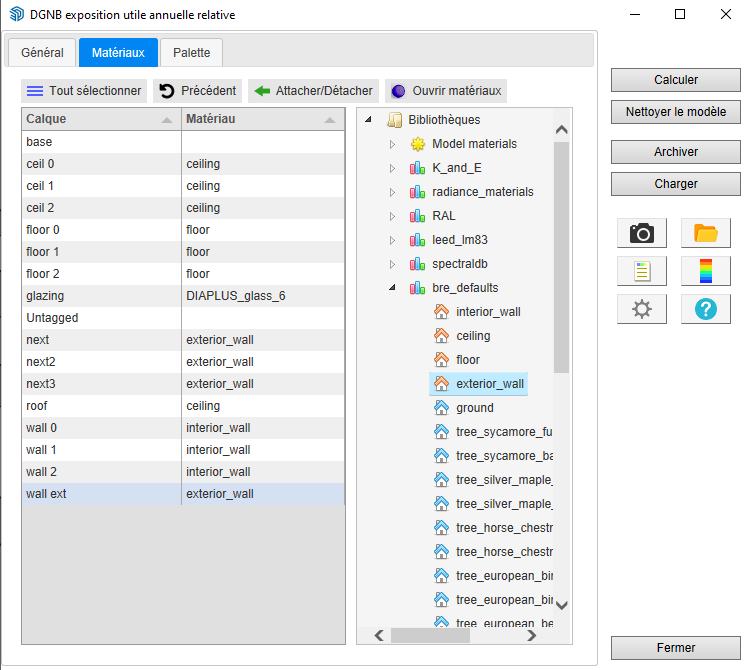
Task: Click Attacher/Détacher button
Action: coord(313,91)
